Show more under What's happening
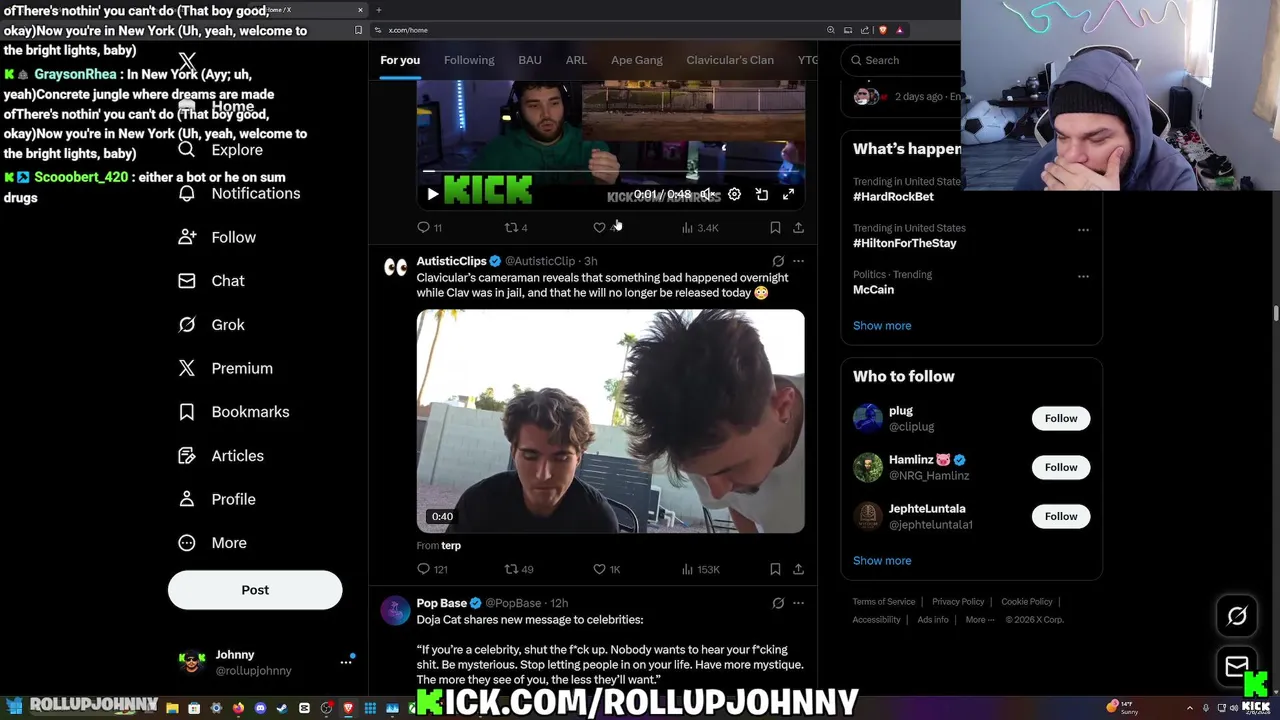The image size is (1280, 720). [882, 326]
